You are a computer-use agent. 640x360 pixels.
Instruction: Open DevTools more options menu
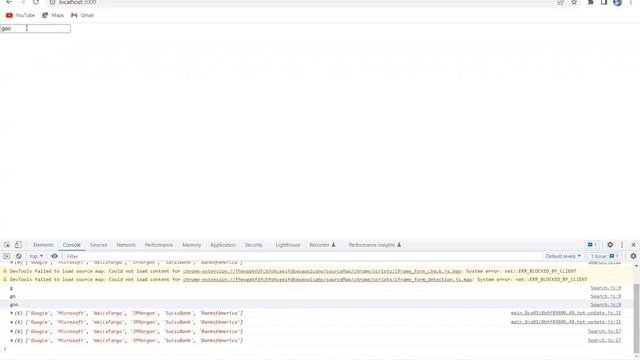click(x=622, y=245)
